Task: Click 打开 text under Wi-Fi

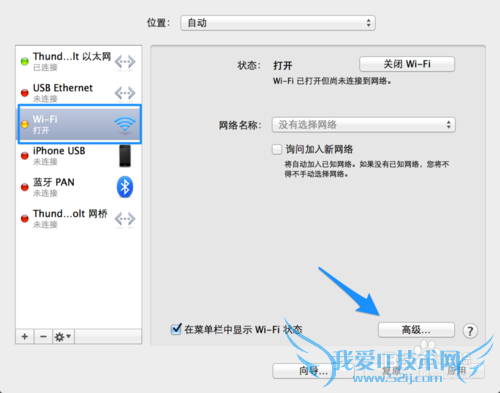Action: pyautogui.click(x=41, y=130)
